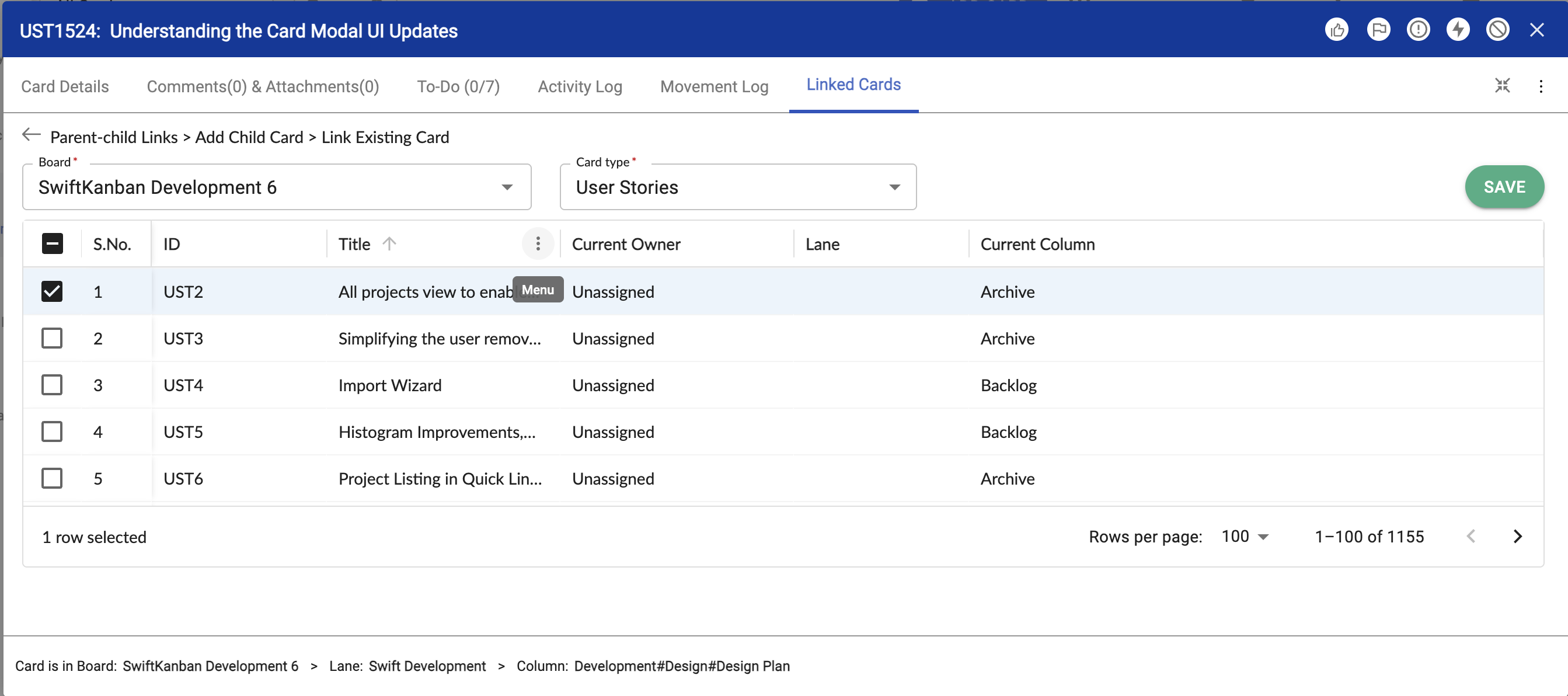Open the vertical dots menu beside tabs
Image resolution: width=1568 pixels, height=696 pixels.
[x=1541, y=86]
